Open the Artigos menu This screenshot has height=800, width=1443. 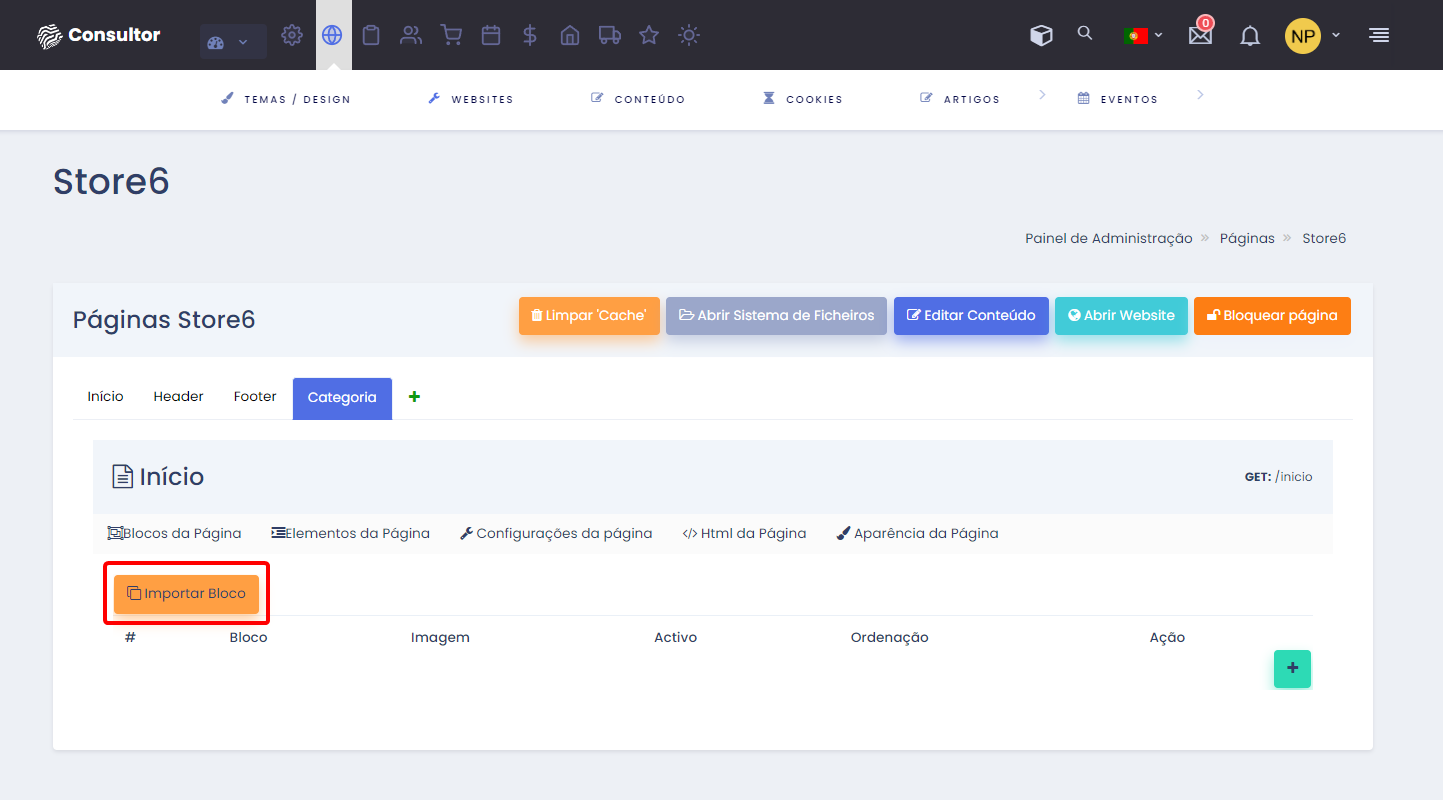[x=960, y=99]
